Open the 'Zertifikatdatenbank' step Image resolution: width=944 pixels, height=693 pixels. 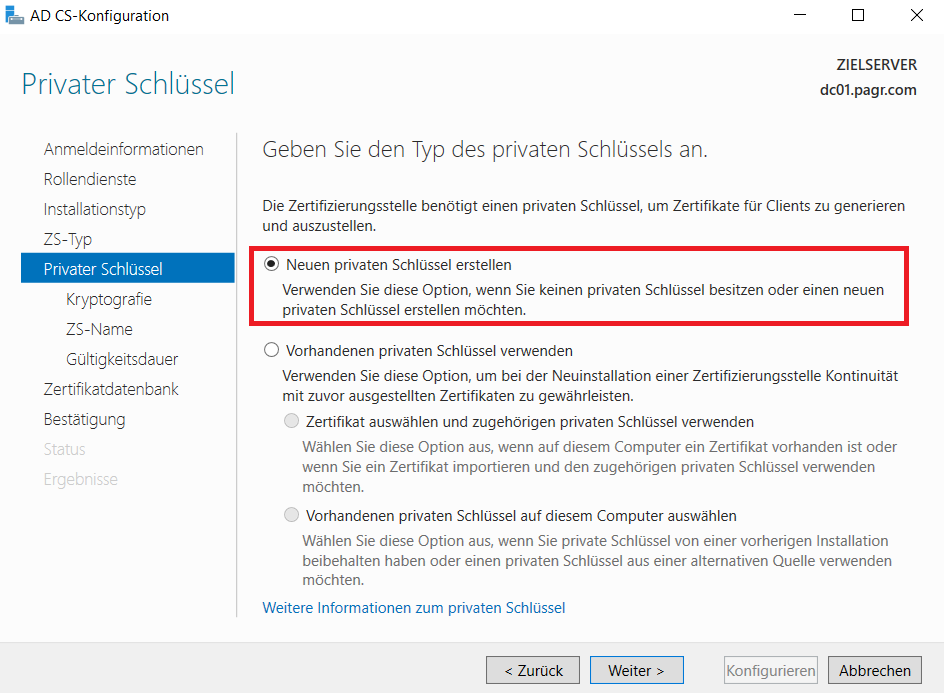pos(111,389)
